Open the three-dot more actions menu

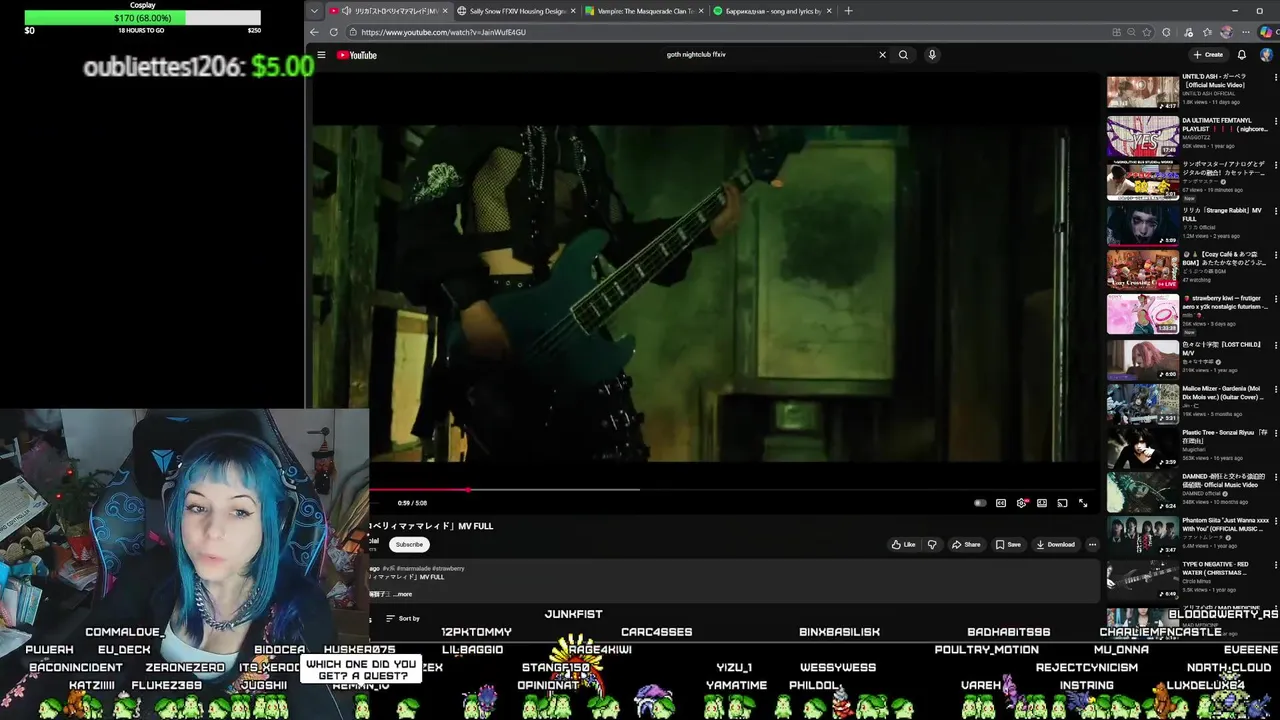pos(1092,544)
